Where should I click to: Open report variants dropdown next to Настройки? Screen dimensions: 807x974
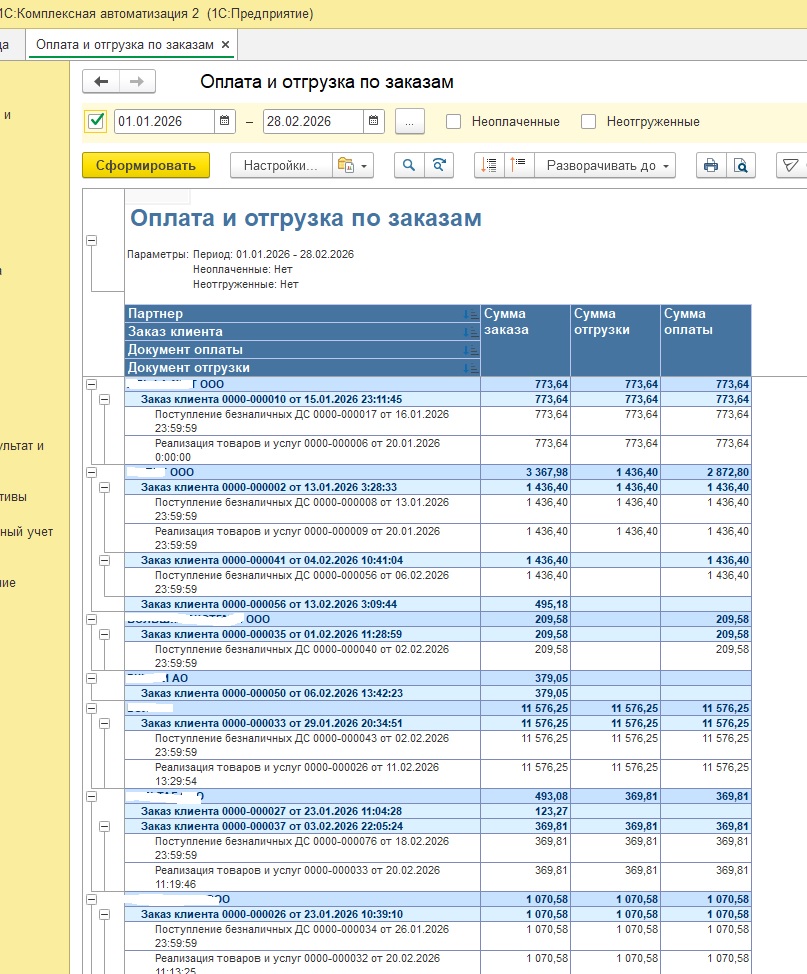354,166
